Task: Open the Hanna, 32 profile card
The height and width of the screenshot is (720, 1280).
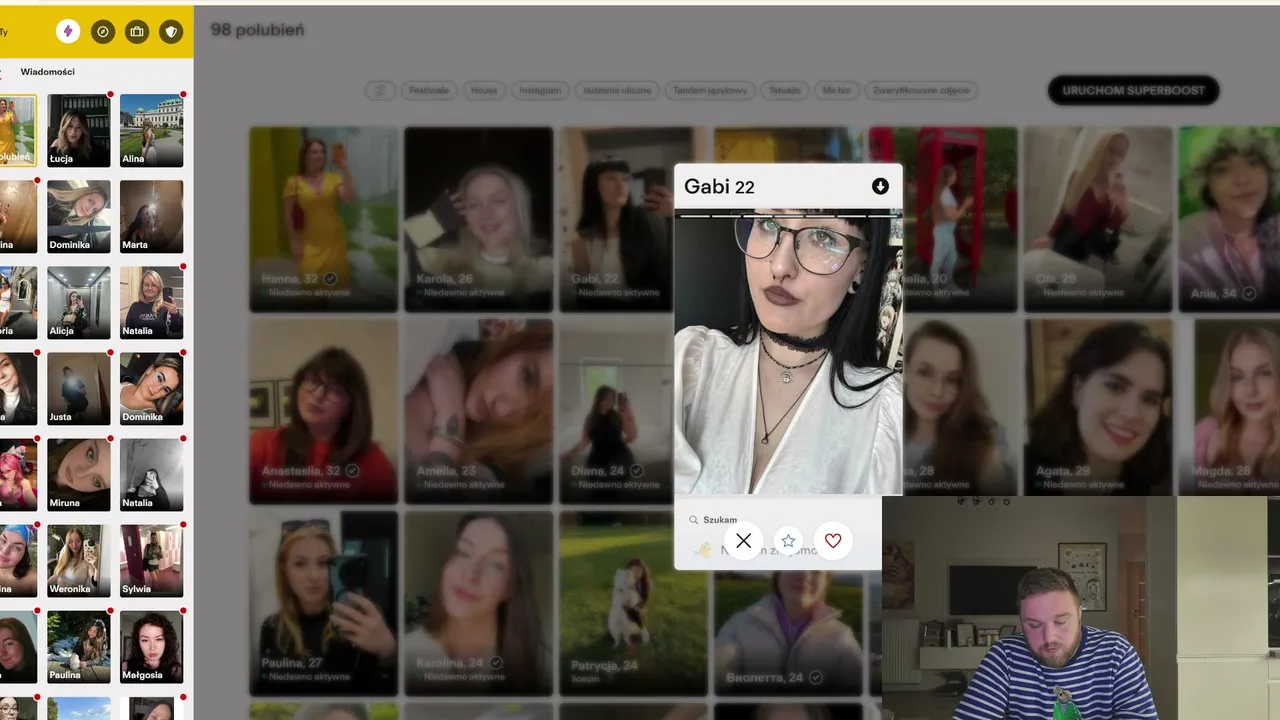Action: (324, 219)
